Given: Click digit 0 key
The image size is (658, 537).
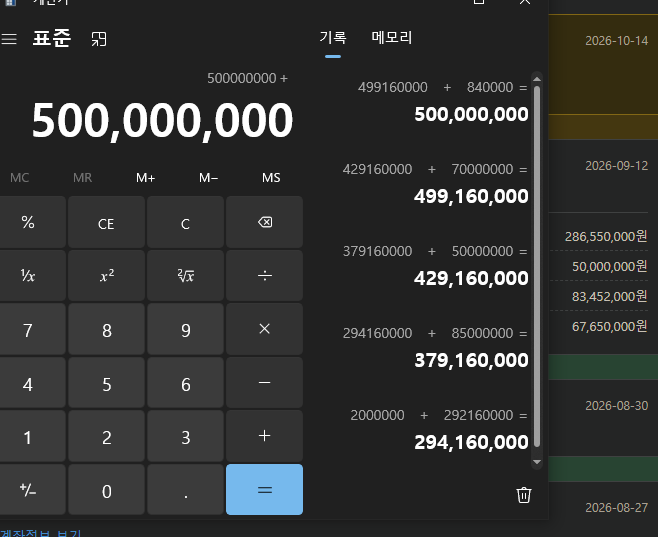Looking at the screenshot, I should (107, 490).
